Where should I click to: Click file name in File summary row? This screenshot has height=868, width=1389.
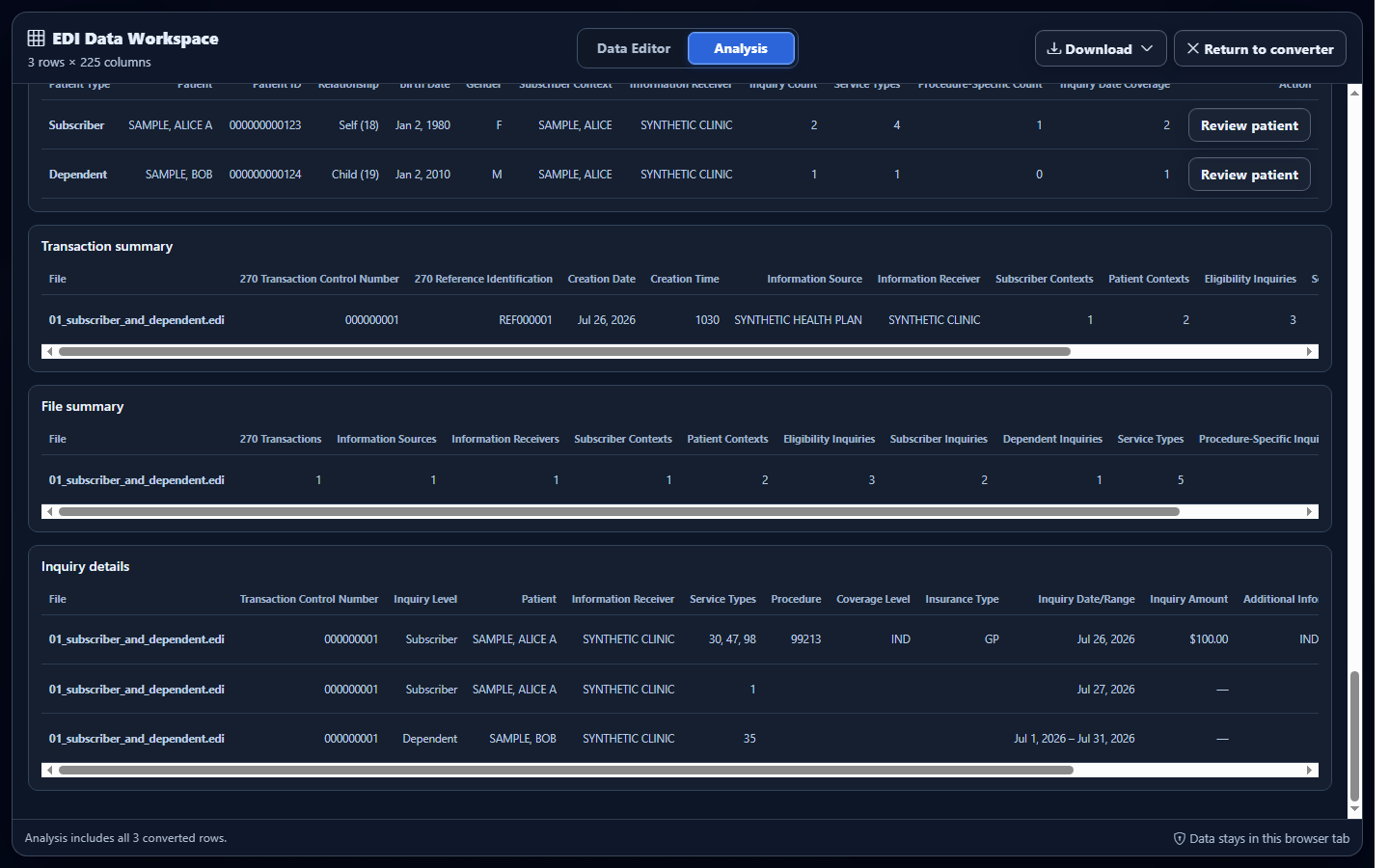[x=137, y=480]
